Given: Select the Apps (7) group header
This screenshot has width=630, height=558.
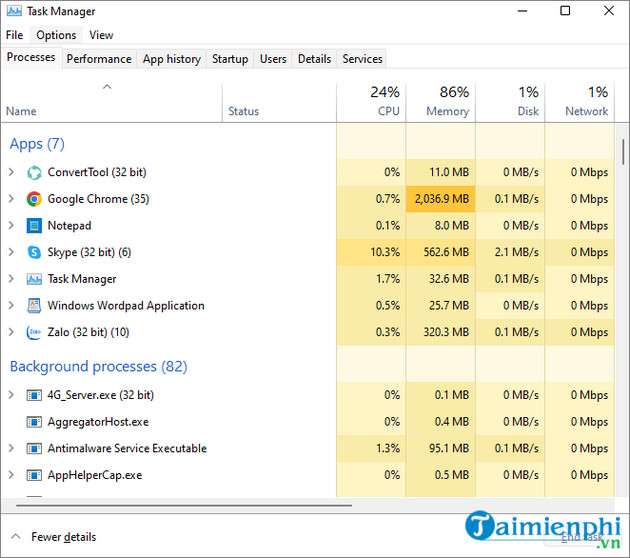Looking at the screenshot, I should (x=37, y=144).
